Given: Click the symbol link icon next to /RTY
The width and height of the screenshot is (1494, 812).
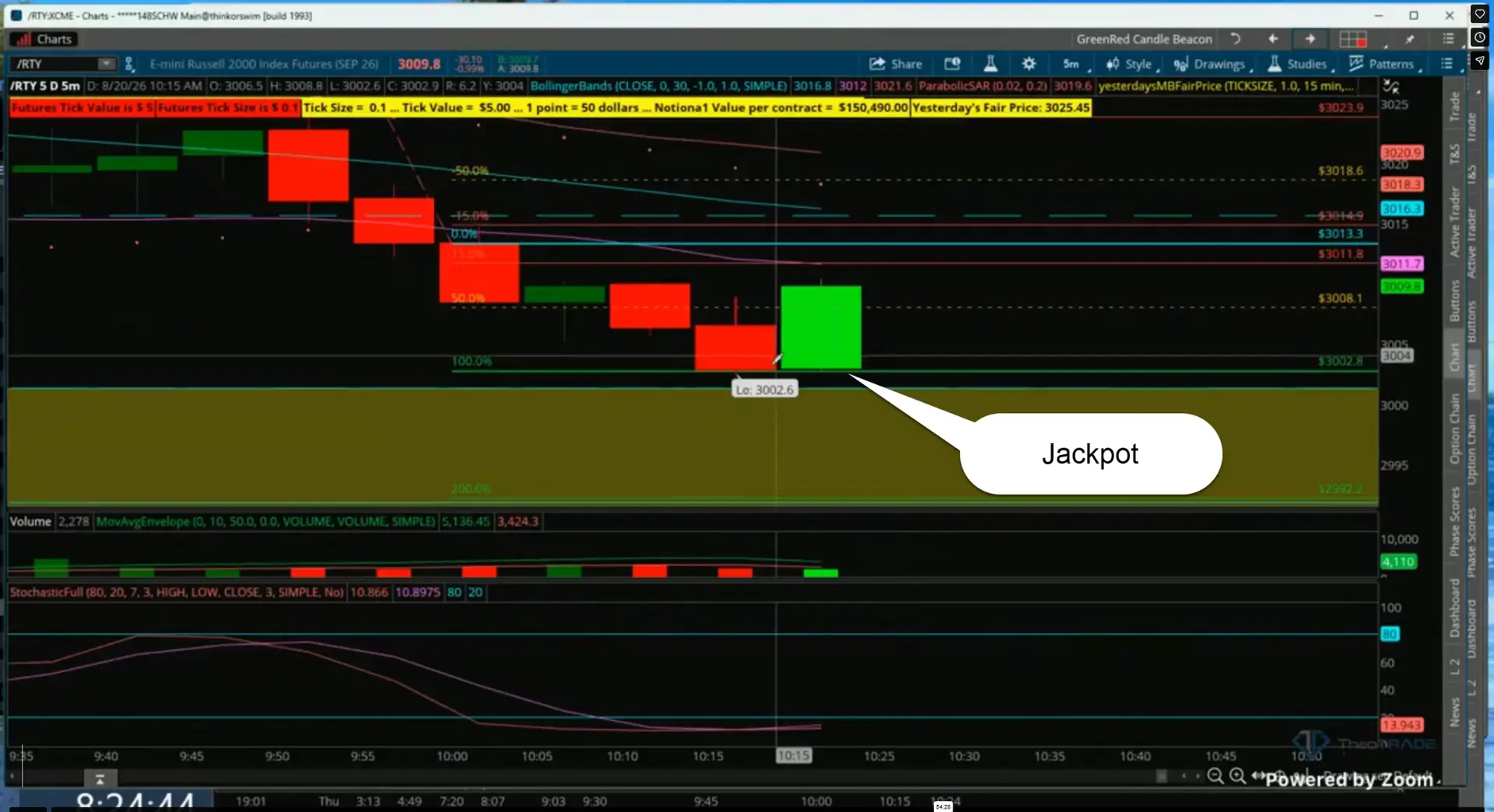Looking at the screenshot, I should (x=130, y=64).
